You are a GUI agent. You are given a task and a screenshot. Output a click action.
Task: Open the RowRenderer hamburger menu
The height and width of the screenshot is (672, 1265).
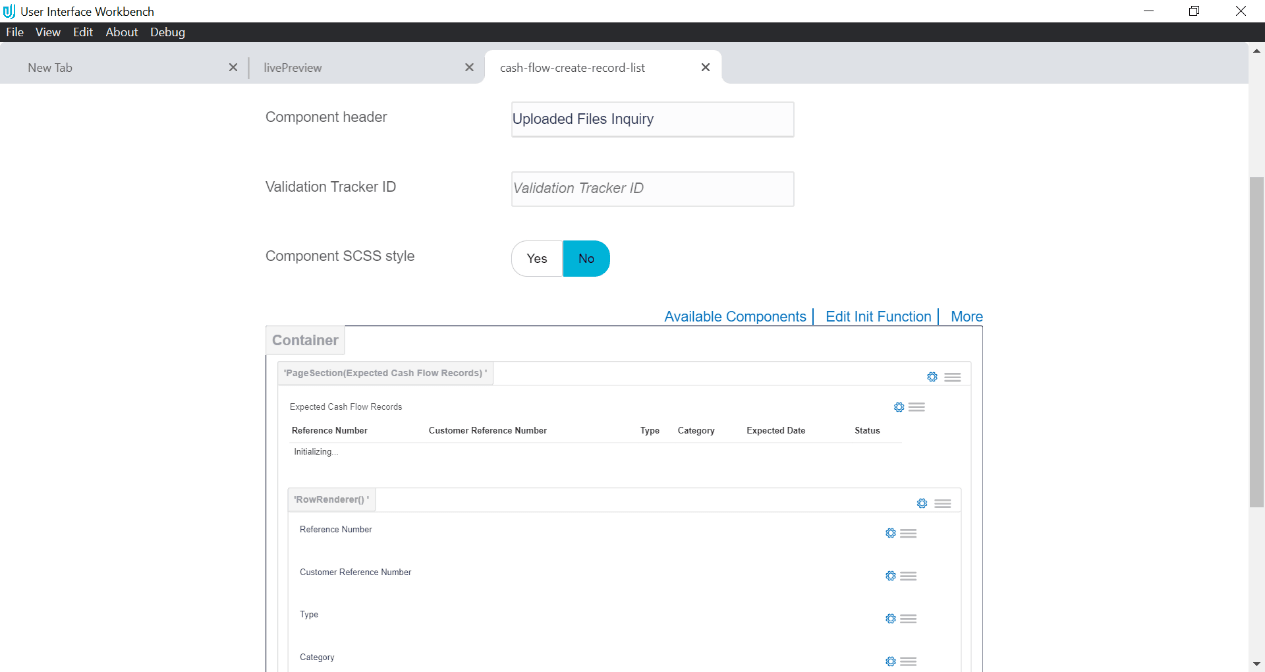(942, 503)
